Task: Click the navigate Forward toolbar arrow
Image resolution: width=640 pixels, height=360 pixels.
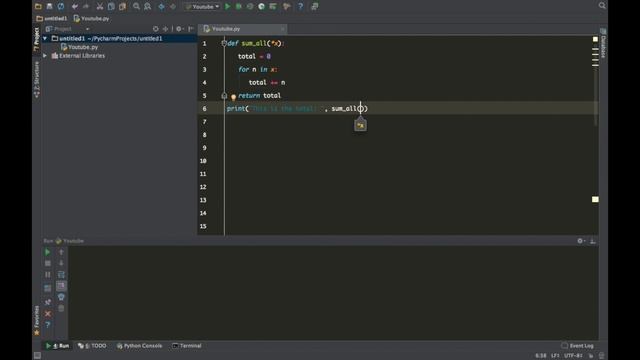Action: pos(173,6)
